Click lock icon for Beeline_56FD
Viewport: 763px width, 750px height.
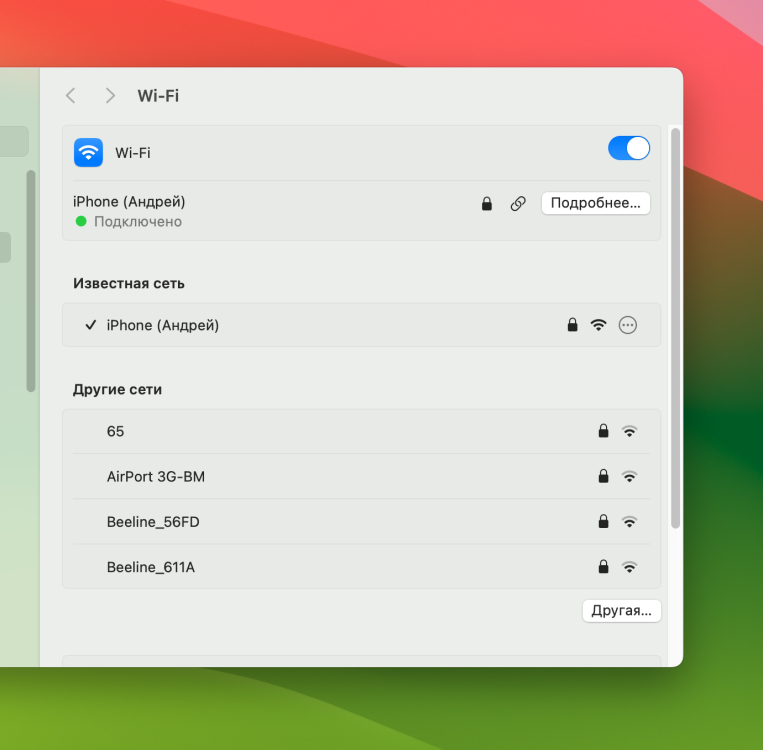coord(603,521)
